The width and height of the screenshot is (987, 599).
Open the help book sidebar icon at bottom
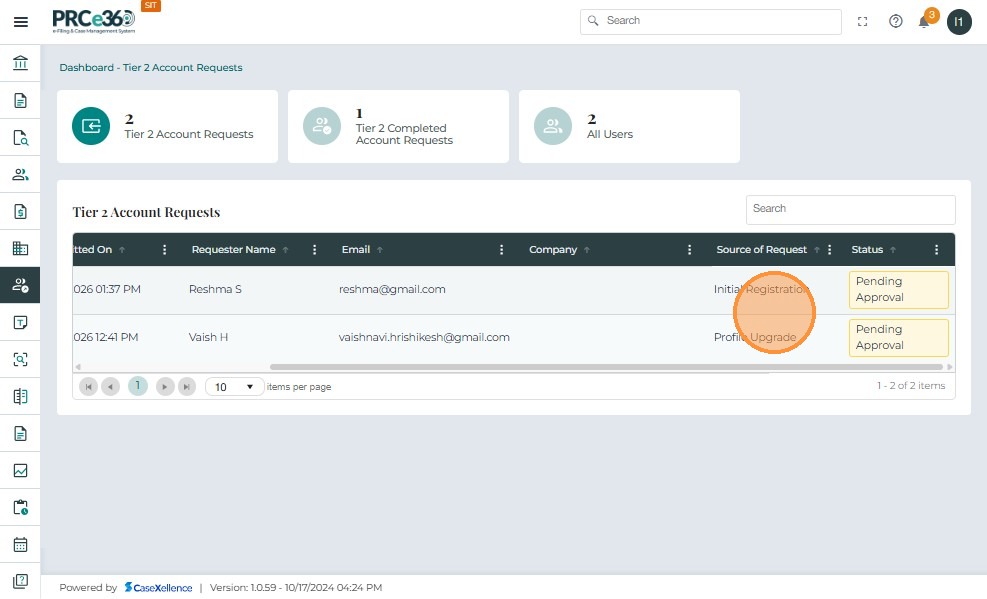[20, 581]
